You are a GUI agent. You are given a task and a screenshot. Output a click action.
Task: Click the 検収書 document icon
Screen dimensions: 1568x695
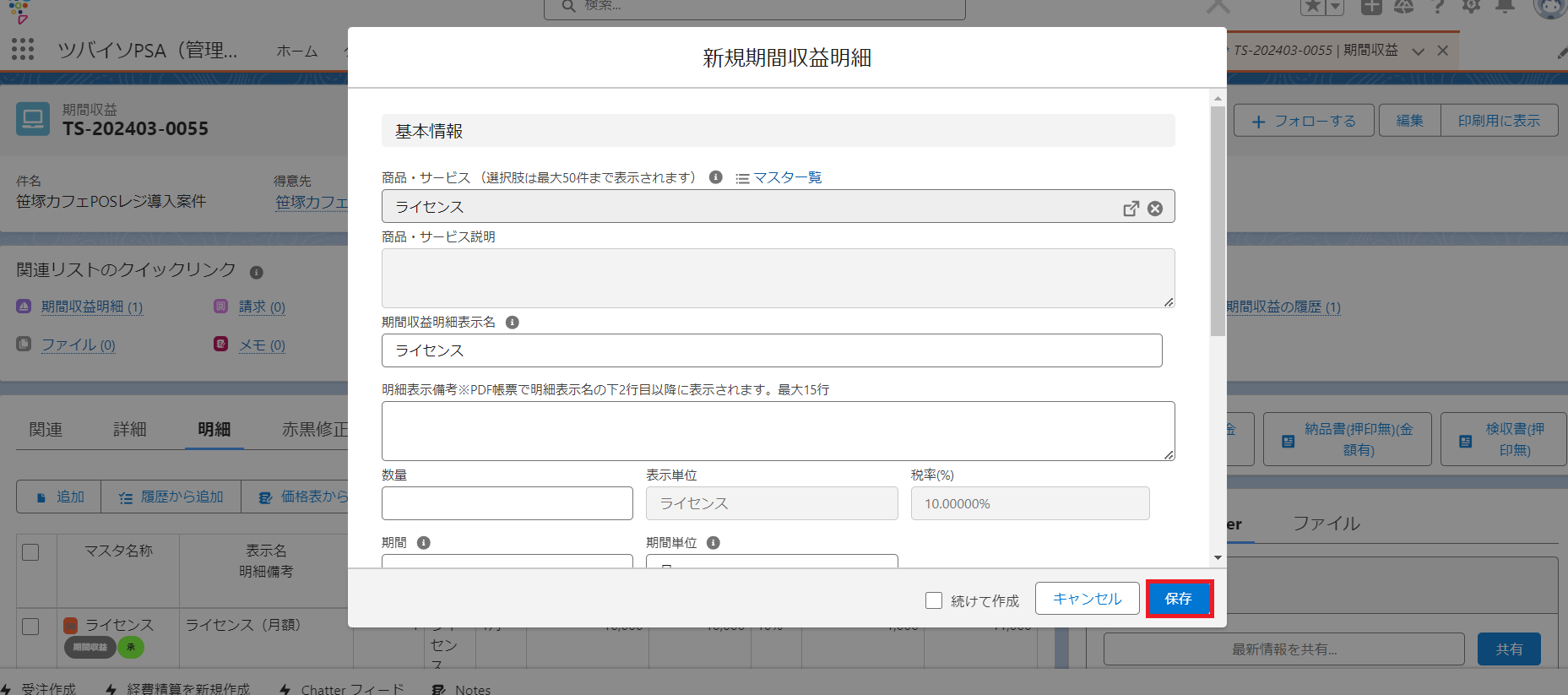(1465, 441)
